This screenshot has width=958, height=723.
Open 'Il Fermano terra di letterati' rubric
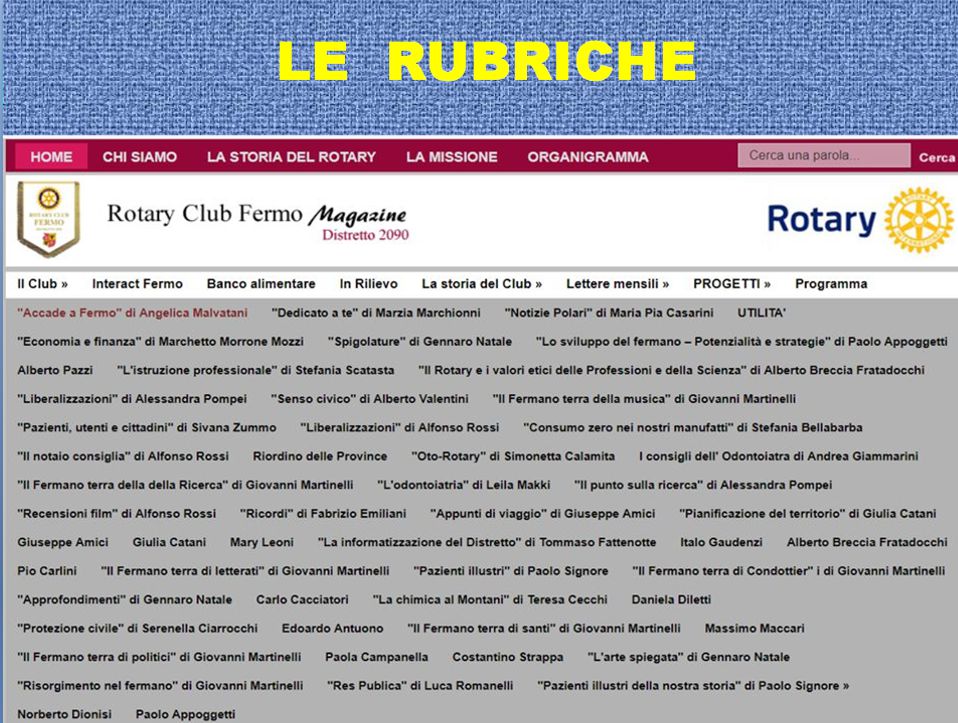245,571
